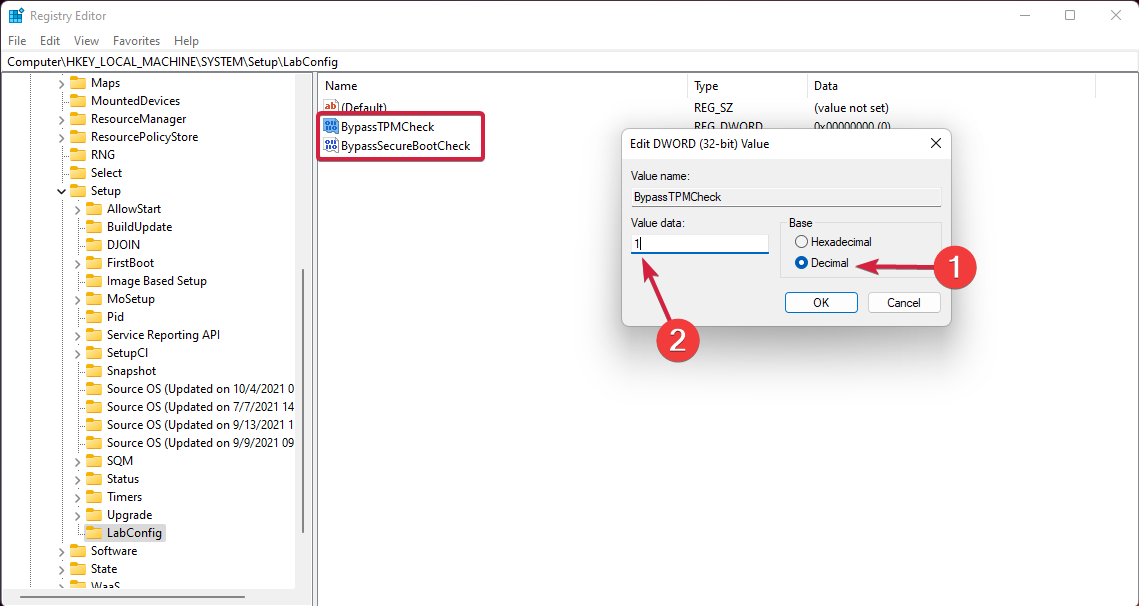Click the REG_SZ type cell
Image resolution: width=1139 pixels, height=606 pixels.
(713, 108)
